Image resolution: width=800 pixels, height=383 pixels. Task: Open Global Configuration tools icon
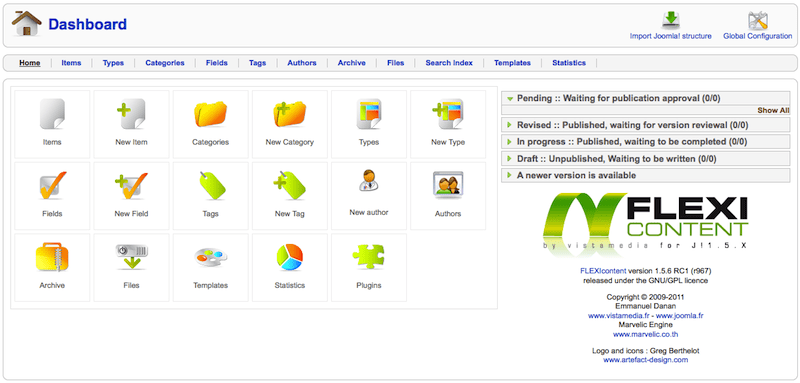pos(758,20)
